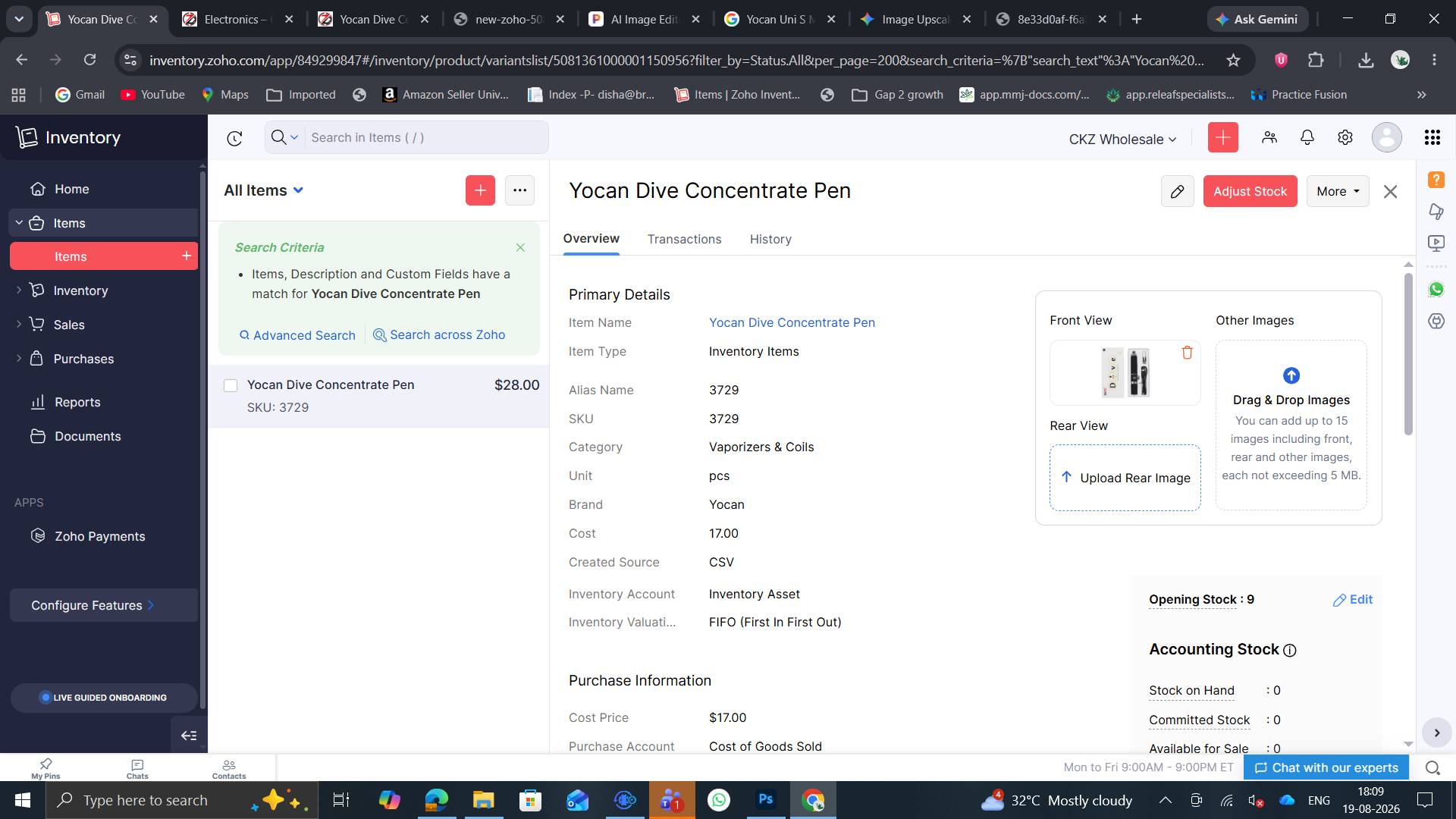The image size is (1456, 819).
Task: Click the red quick create plus button
Action: point(1222,137)
